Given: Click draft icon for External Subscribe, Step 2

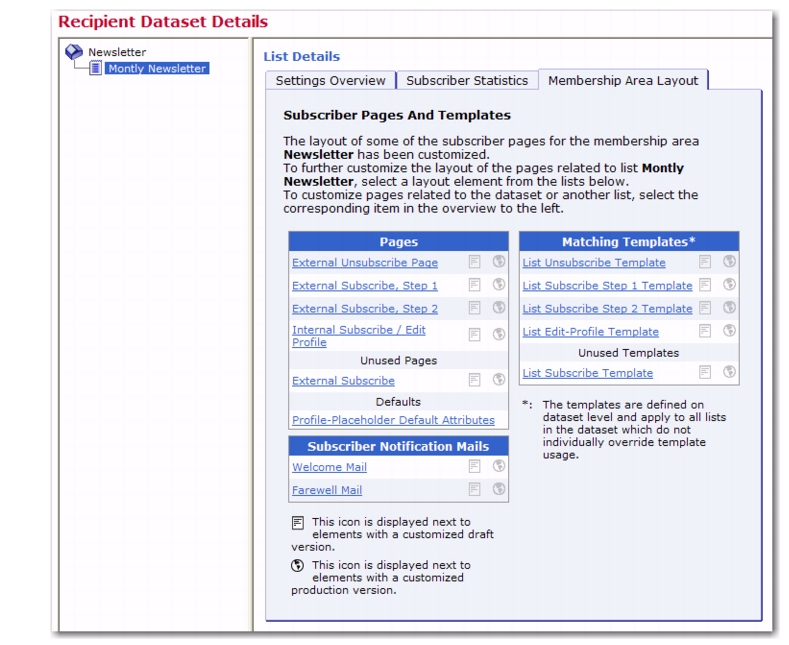Looking at the screenshot, I should coord(475,308).
